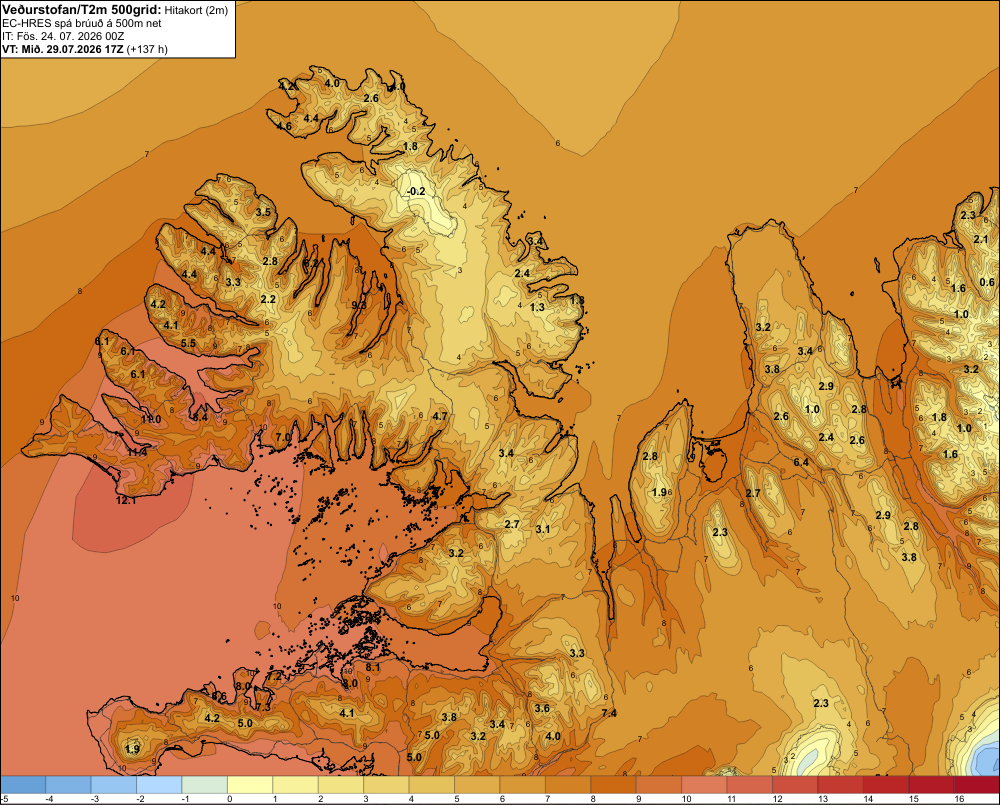
Task: Click the temperature value "7.0" on the map
Action: [283, 437]
